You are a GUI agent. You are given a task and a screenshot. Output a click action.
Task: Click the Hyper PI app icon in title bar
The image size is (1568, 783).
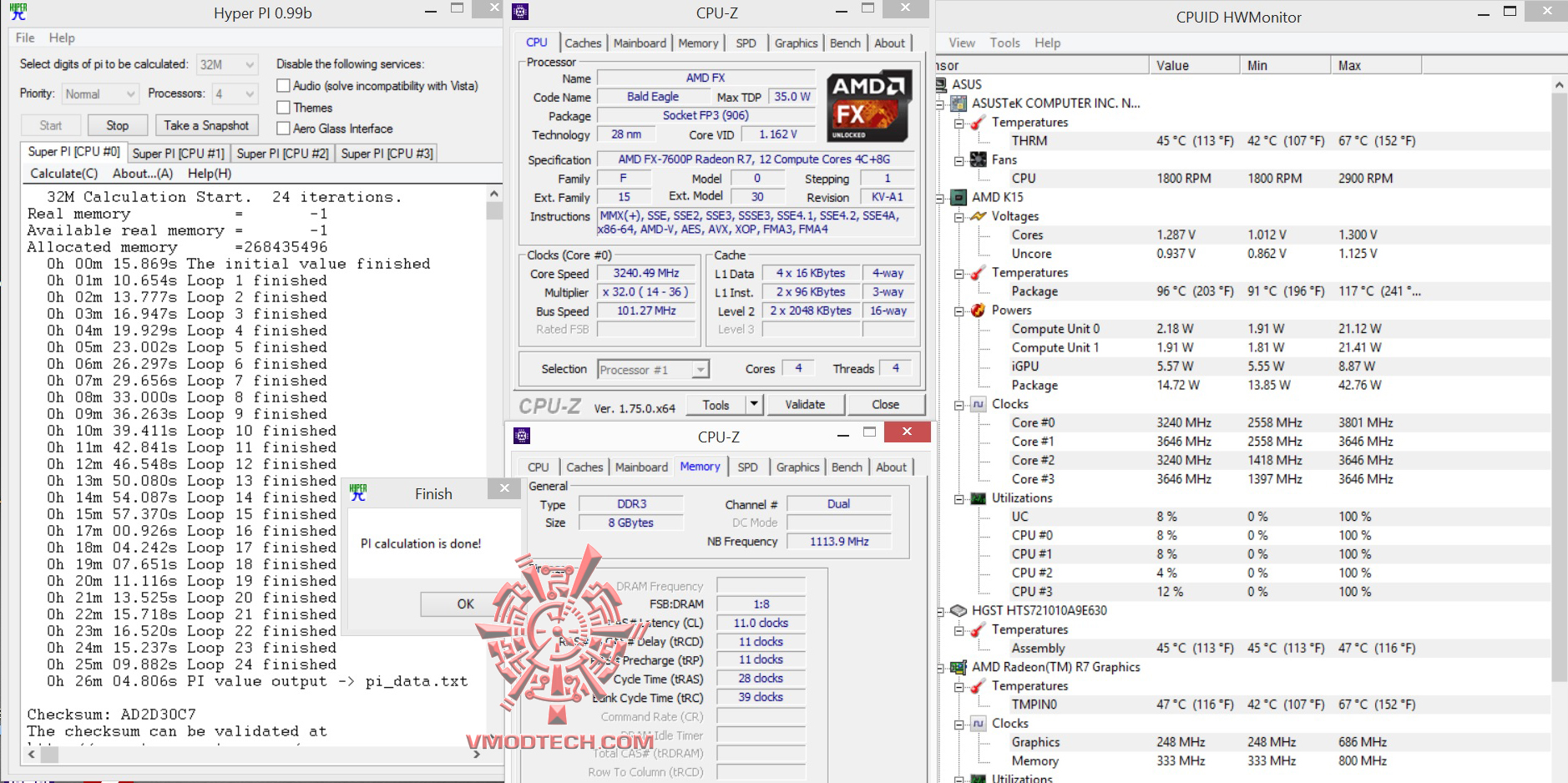click(18, 12)
